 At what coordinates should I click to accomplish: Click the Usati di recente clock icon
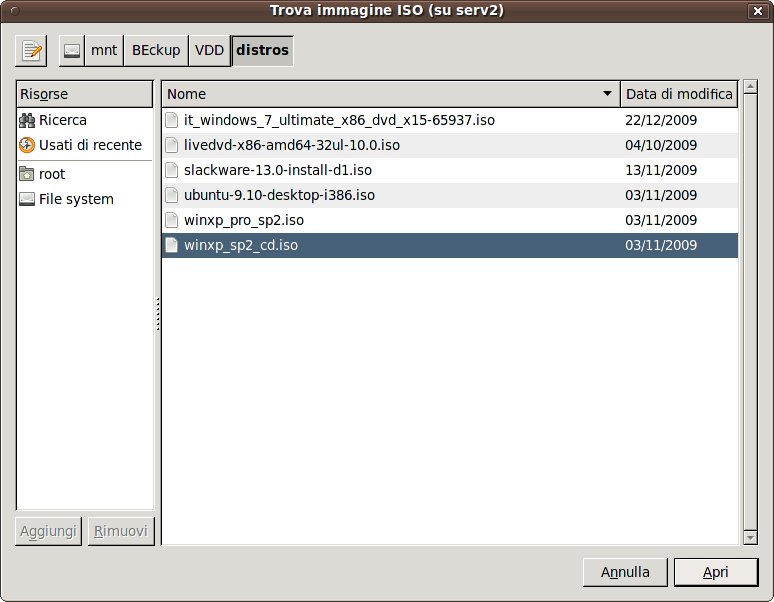click(27, 145)
